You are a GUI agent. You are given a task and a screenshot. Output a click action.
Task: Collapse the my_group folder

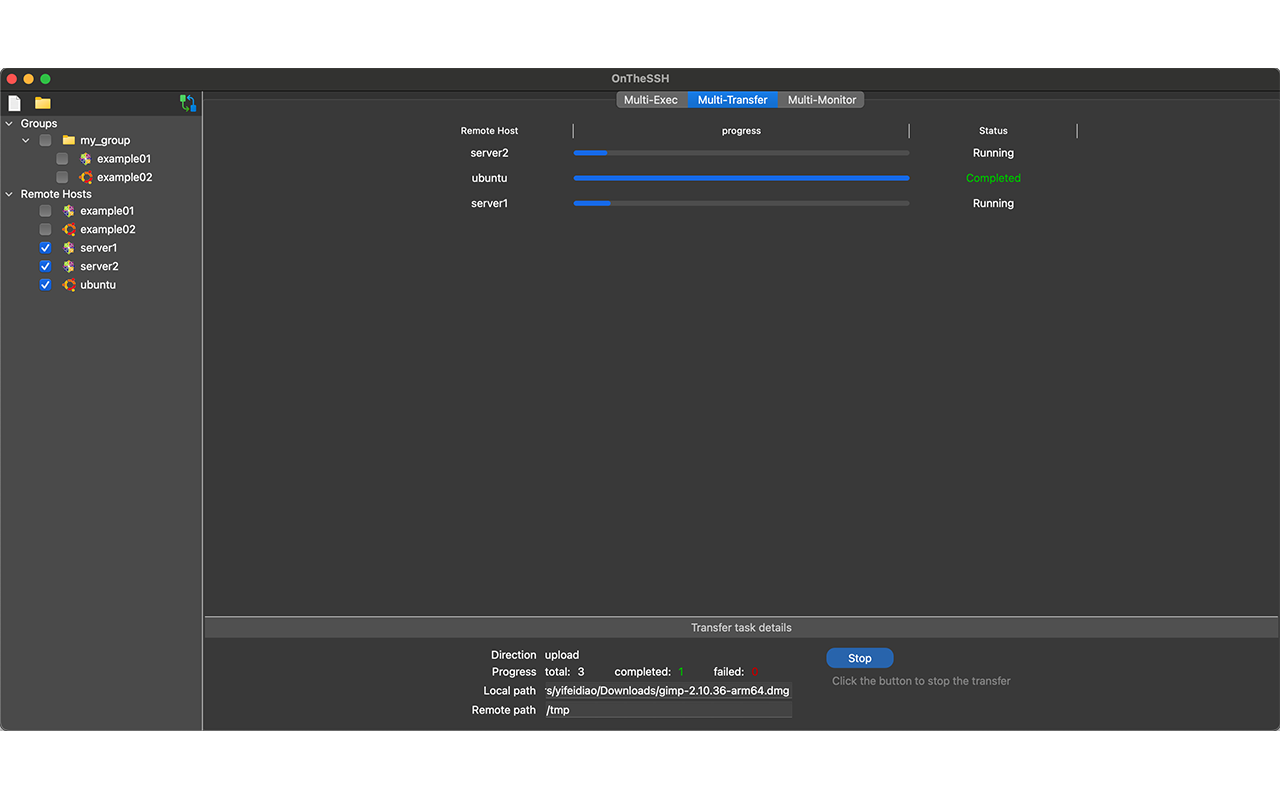[x=25, y=140]
